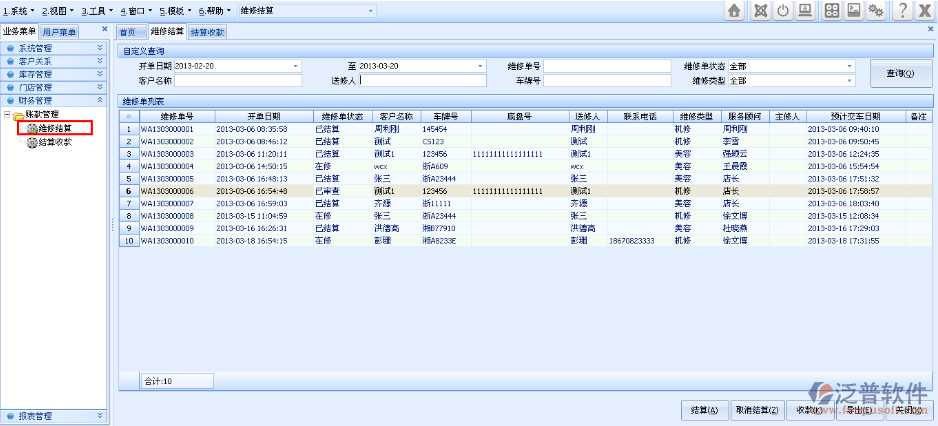
Task: Collapse the 账款管理 tree folder
Action: (7, 115)
